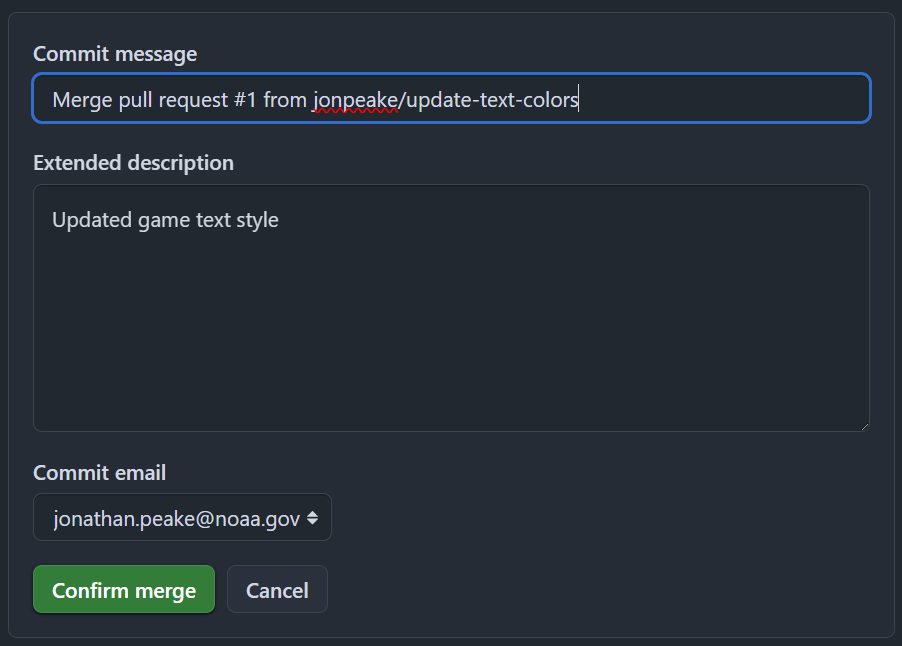The height and width of the screenshot is (646, 902).
Task: Place cursor in "Updated game text style"
Action: [165, 220]
